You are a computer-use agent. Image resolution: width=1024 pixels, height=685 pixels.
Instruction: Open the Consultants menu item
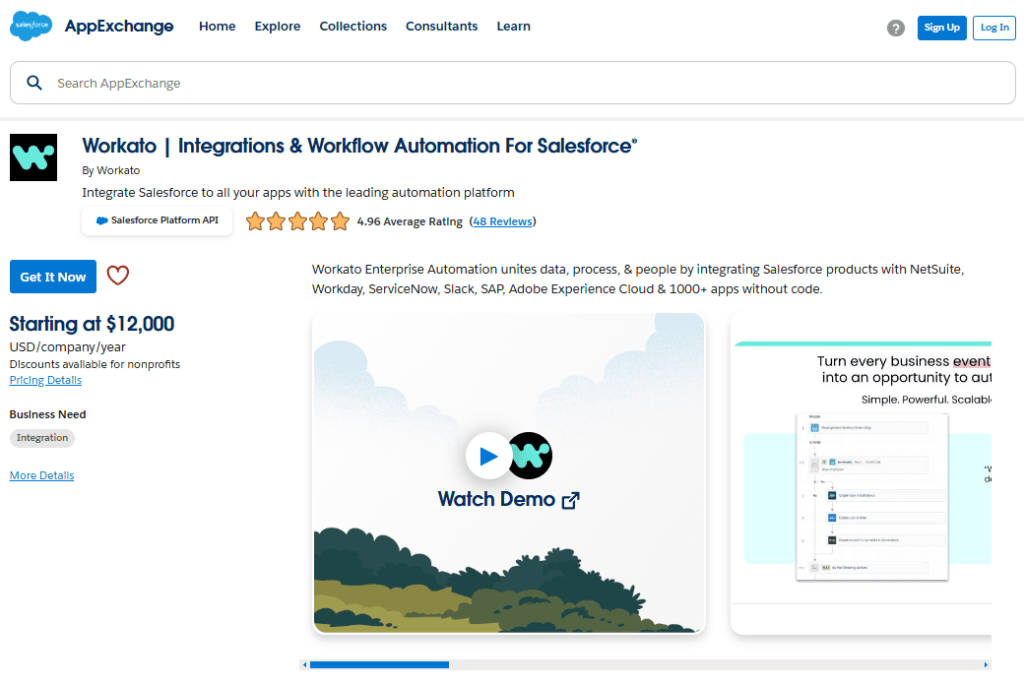(x=441, y=26)
